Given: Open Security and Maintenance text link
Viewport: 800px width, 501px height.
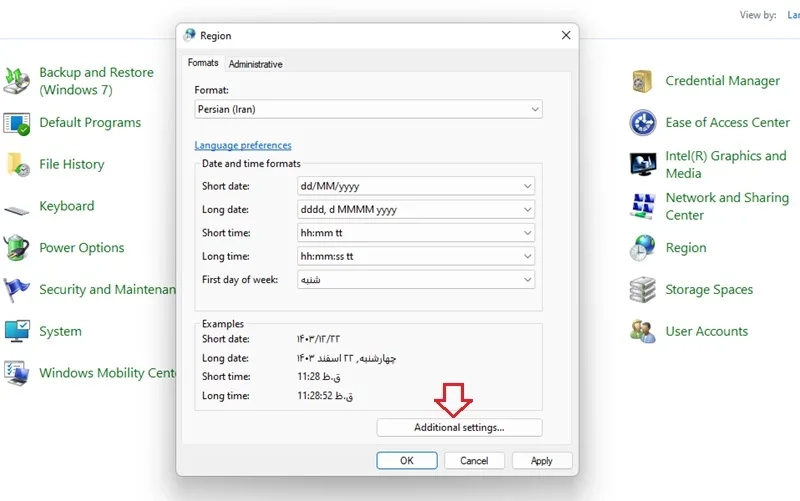Looking at the screenshot, I should click(108, 290).
